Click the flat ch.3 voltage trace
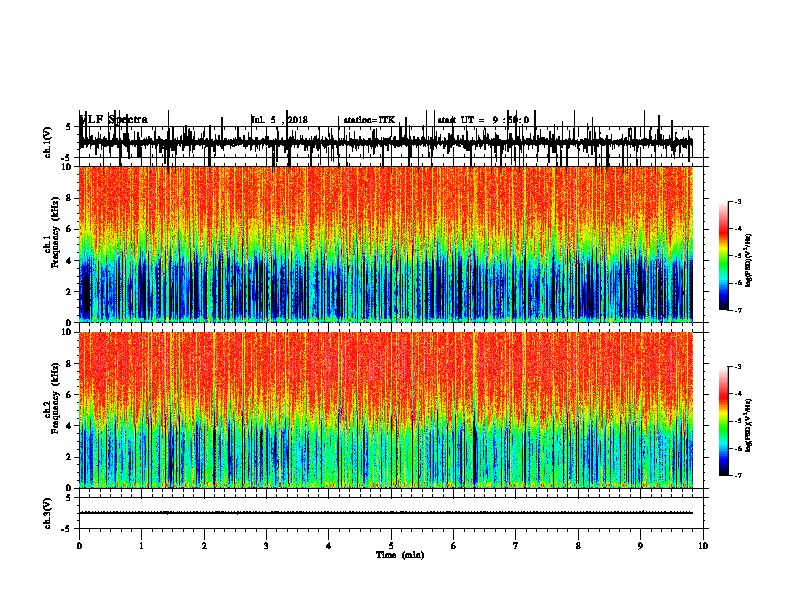This screenshot has width=792, height=612. (386, 513)
